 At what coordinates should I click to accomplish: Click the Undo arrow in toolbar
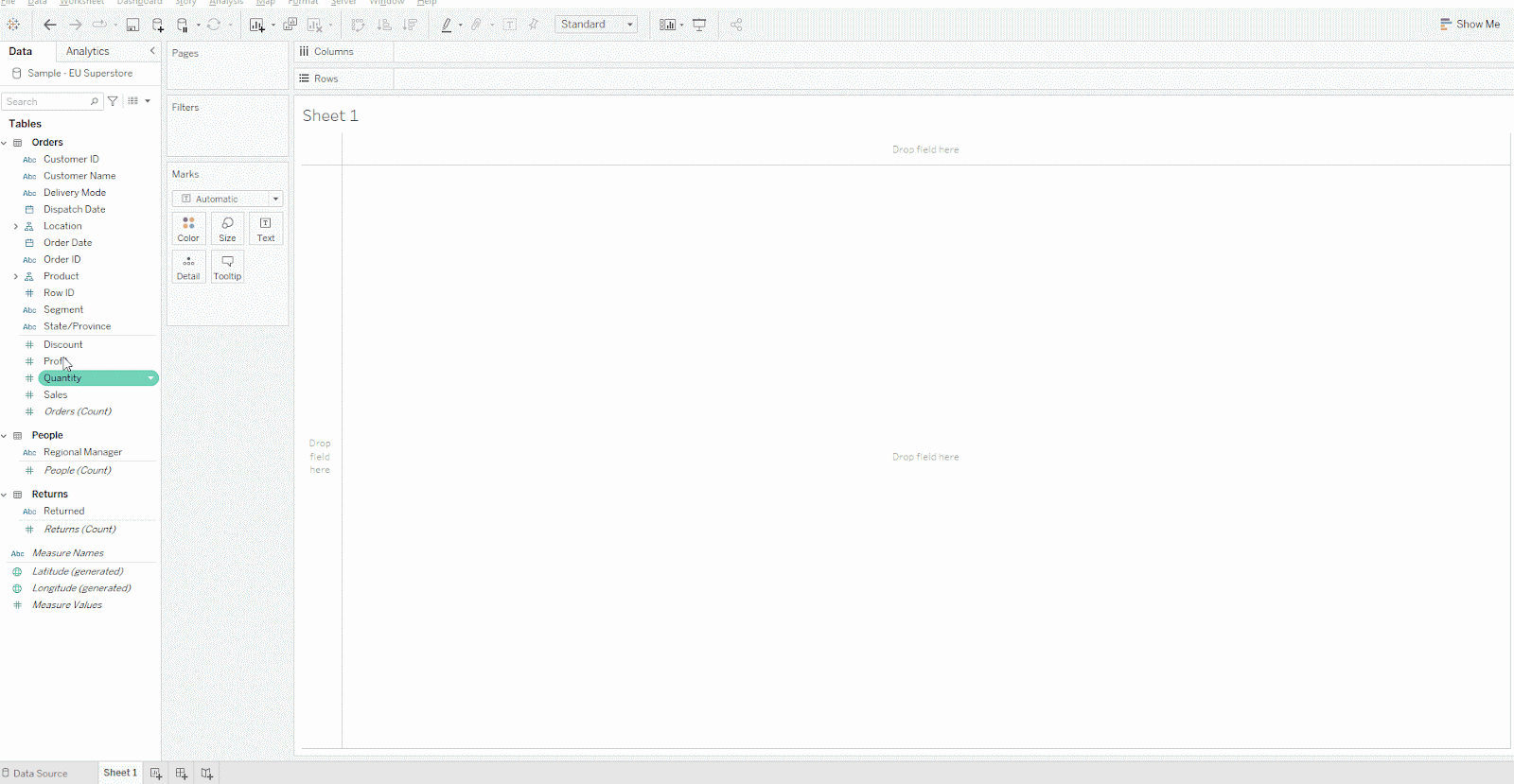pos(50,25)
